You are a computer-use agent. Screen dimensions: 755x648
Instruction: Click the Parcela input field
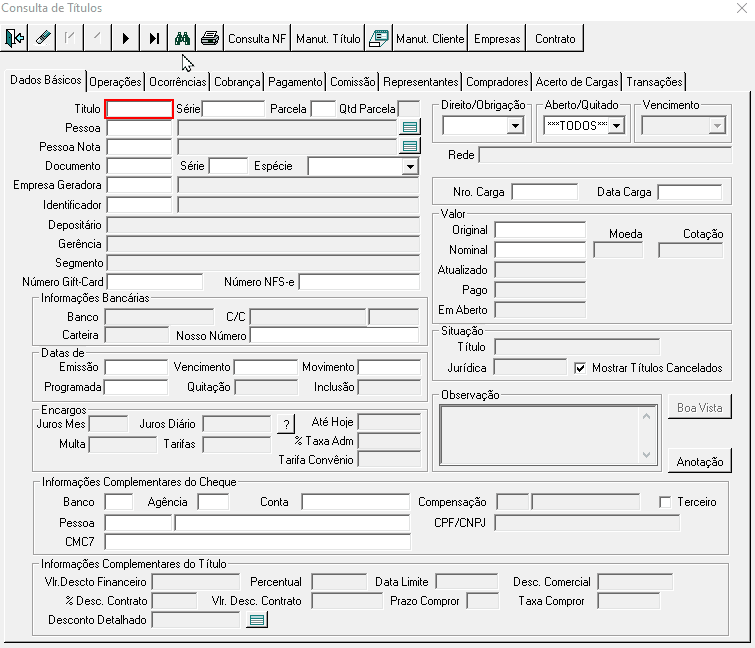click(x=323, y=109)
